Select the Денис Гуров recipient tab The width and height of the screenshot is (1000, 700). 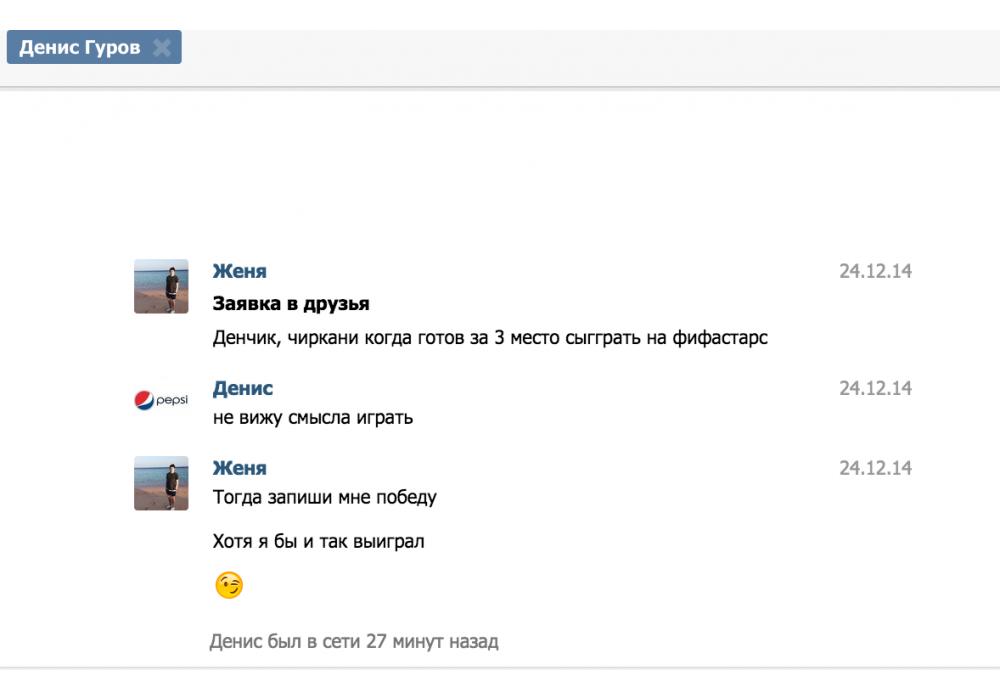tap(79, 47)
